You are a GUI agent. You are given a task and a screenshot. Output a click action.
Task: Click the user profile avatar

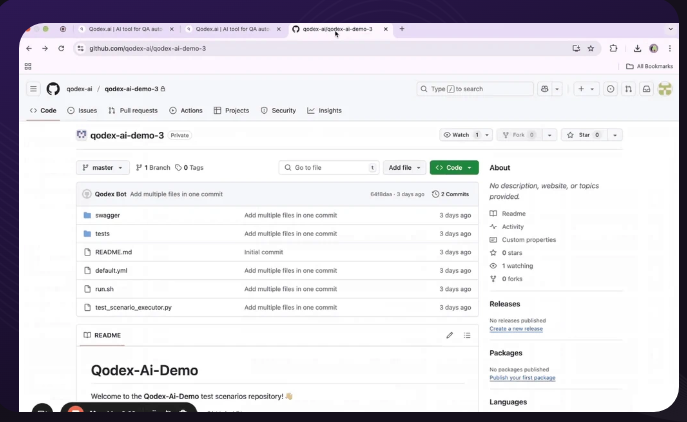click(x=664, y=89)
